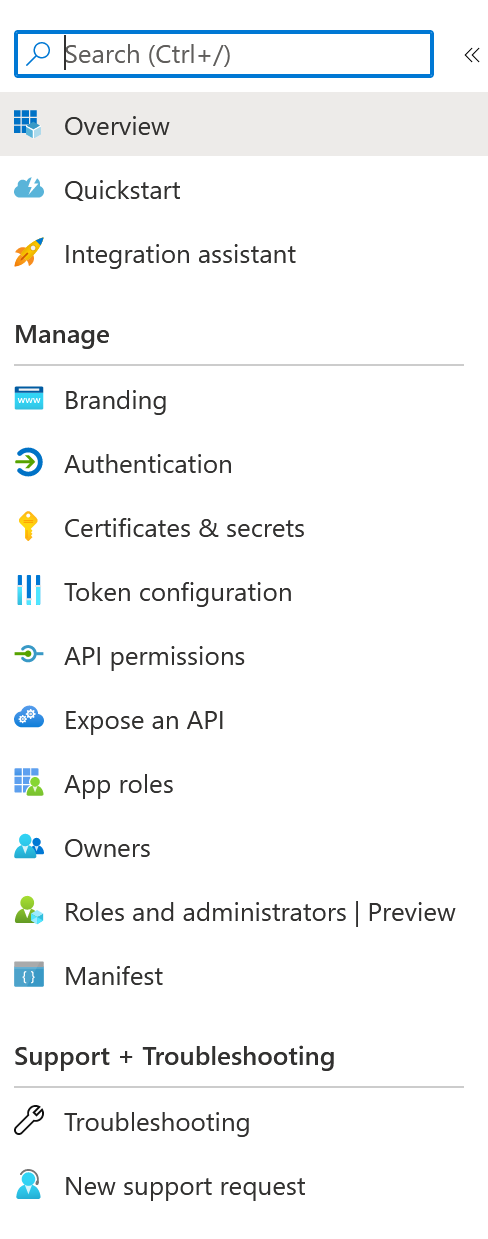The image size is (488, 1239).
Task: Open Roles and administrators | Preview
Action: [x=244, y=912]
